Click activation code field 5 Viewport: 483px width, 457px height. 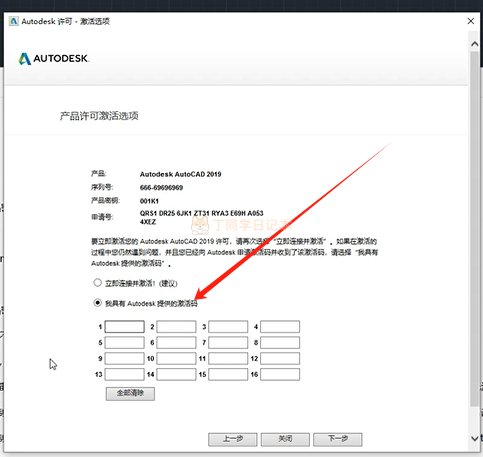(x=125, y=343)
